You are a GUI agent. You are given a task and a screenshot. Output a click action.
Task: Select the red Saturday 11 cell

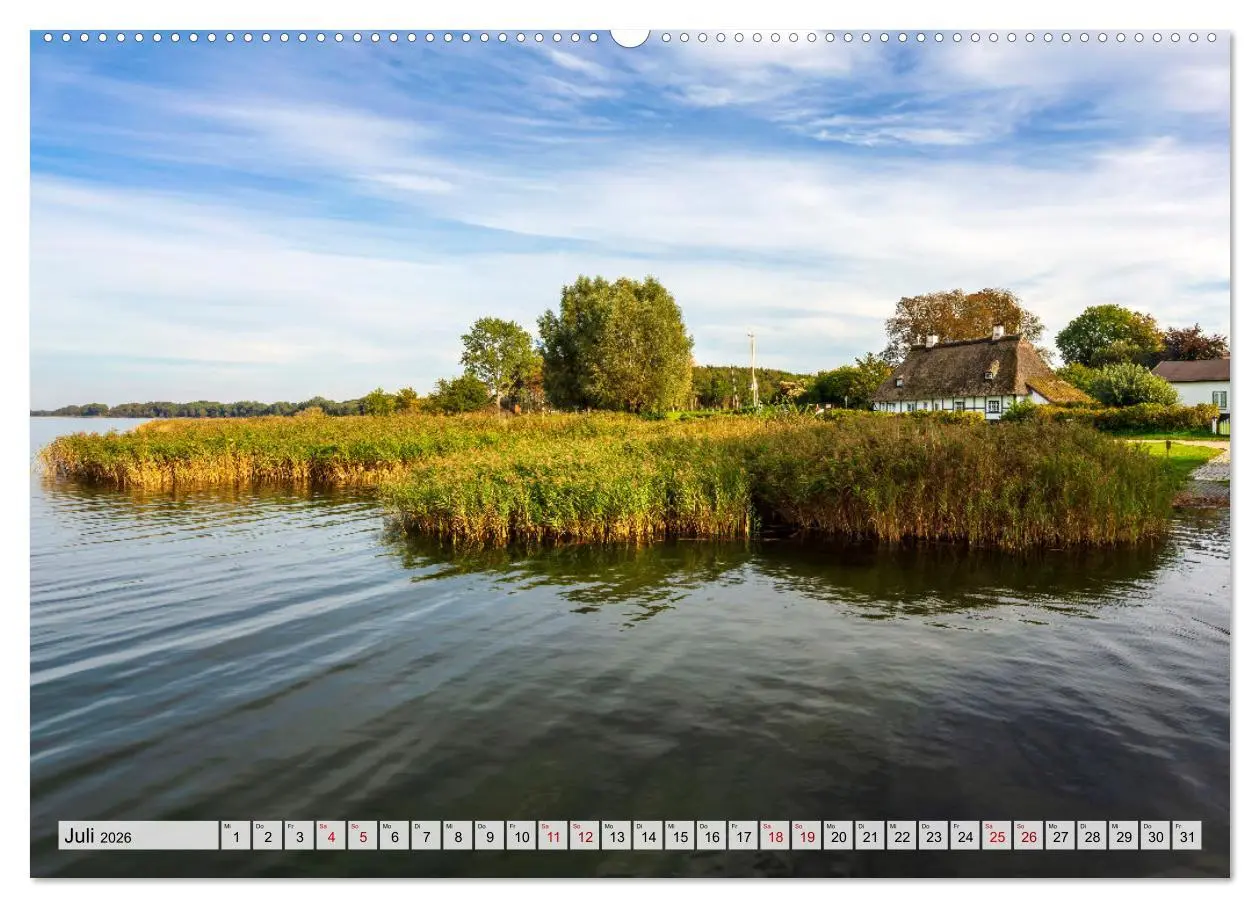coord(552,836)
